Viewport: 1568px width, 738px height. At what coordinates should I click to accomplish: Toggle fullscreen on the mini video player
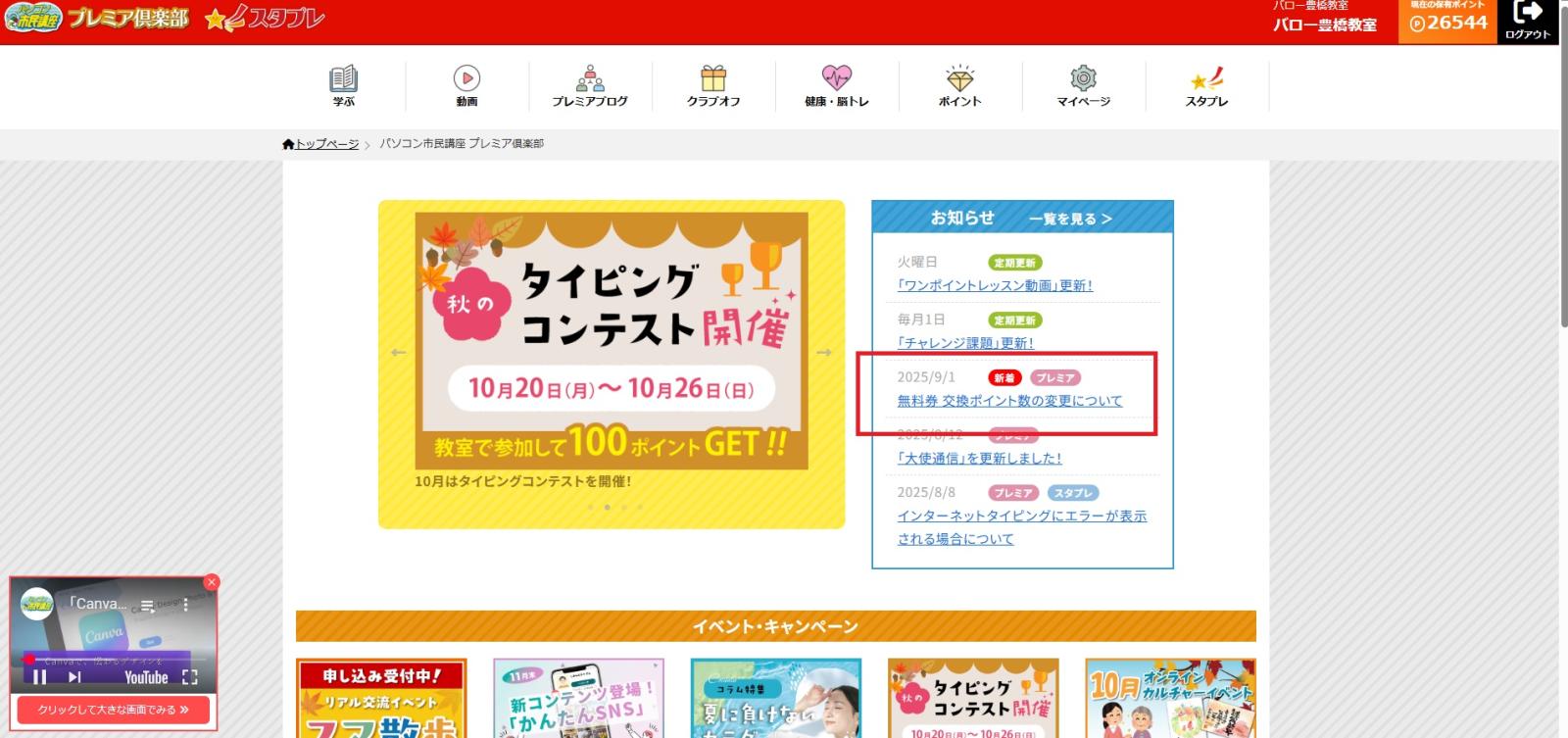pos(190,677)
